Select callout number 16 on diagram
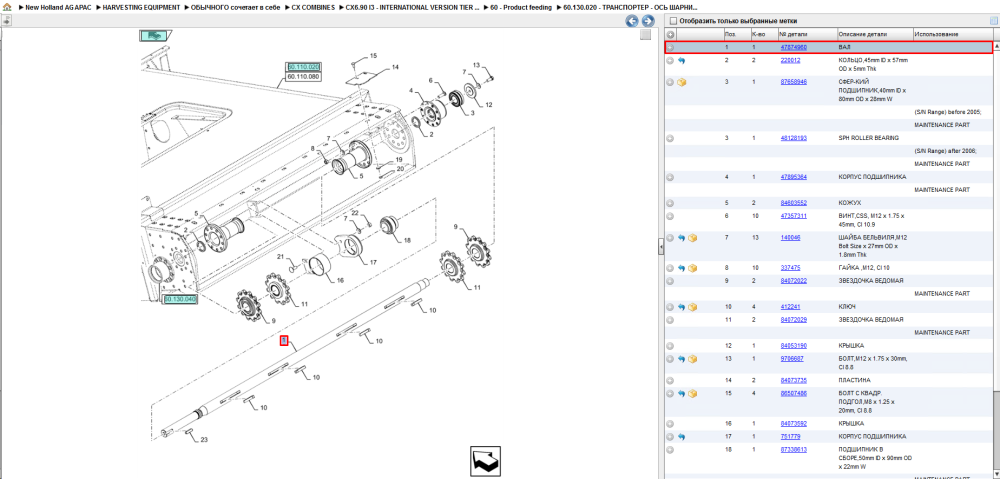The image size is (1000, 479). click(340, 280)
